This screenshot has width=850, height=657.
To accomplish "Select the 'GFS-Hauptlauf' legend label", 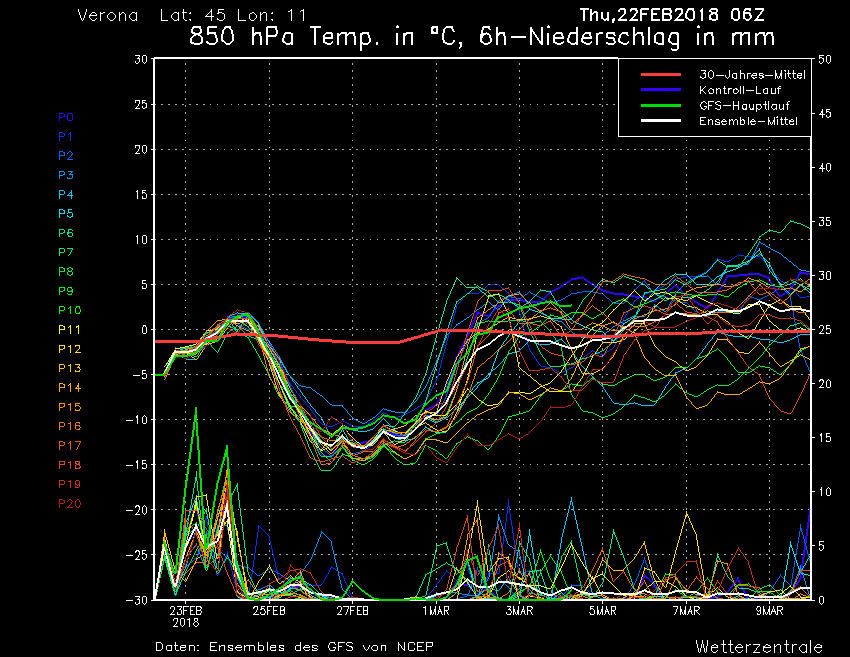I will [744, 105].
